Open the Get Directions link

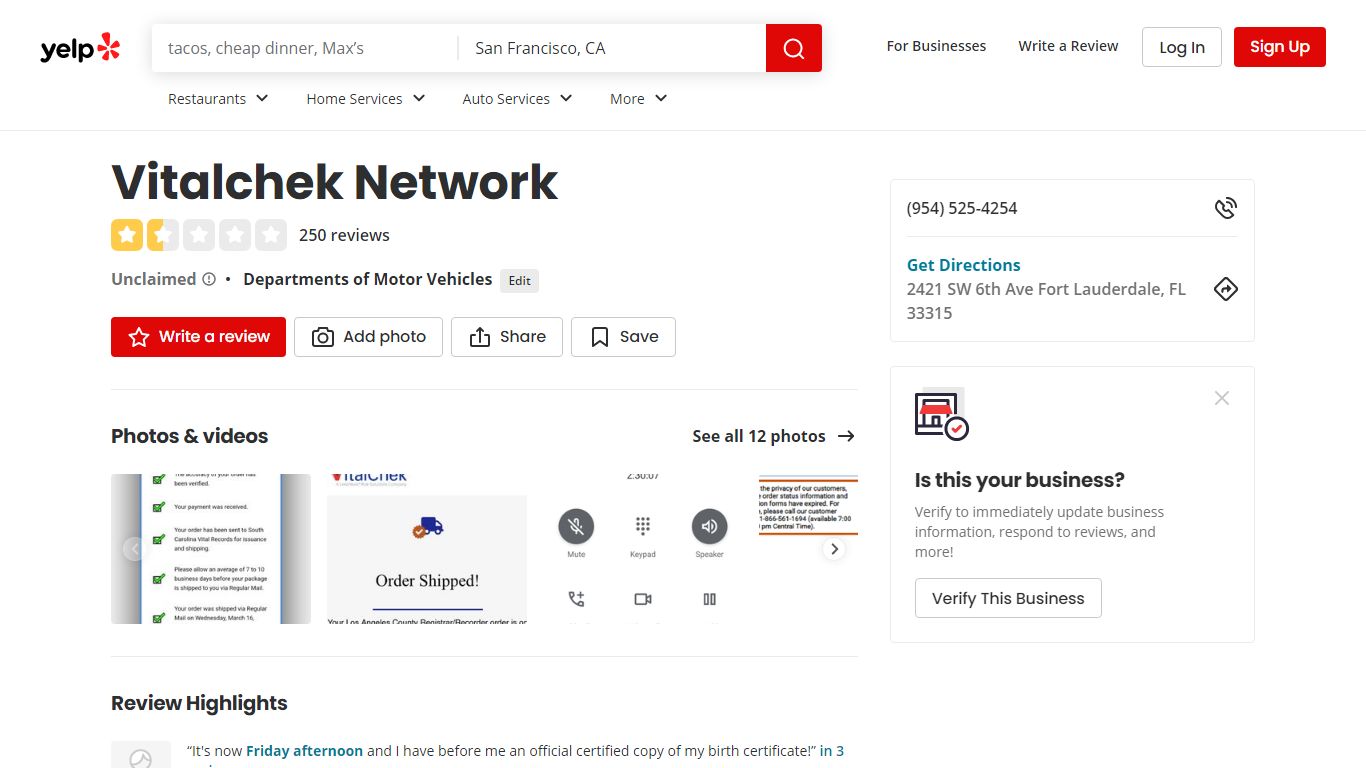[964, 265]
